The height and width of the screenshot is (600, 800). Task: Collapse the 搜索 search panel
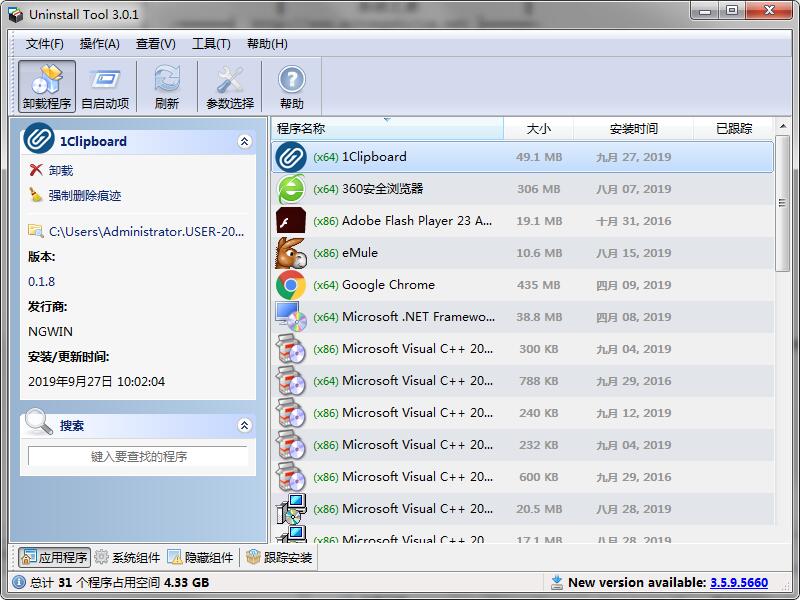click(244, 424)
